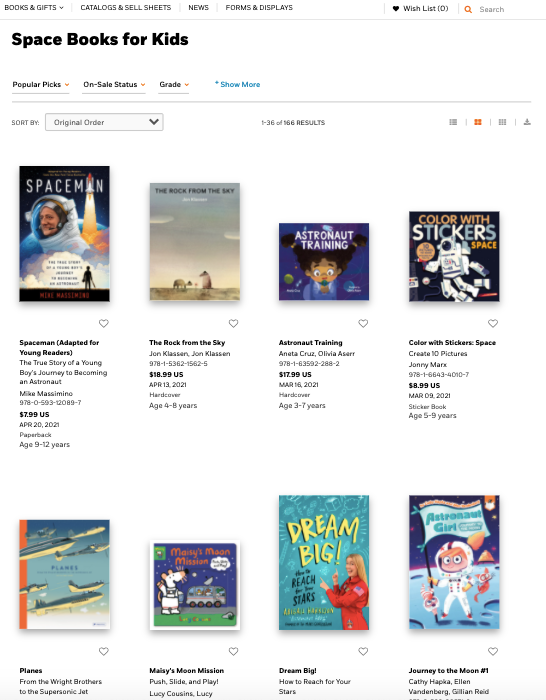Toggle wishlist heart for Spaceman book
This screenshot has height=700, width=546.
(x=104, y=323)
